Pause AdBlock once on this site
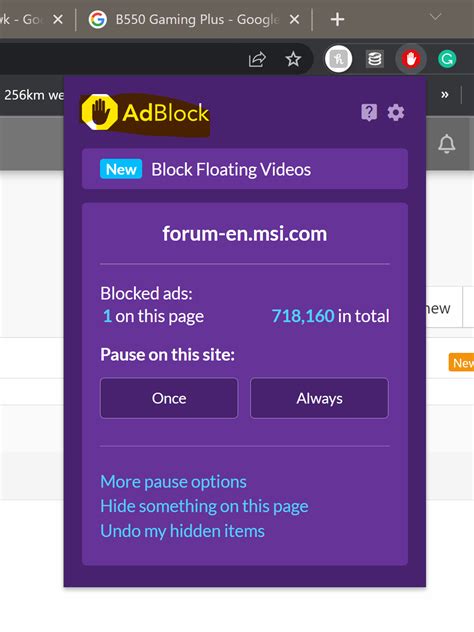 click(x=169, y=398)
